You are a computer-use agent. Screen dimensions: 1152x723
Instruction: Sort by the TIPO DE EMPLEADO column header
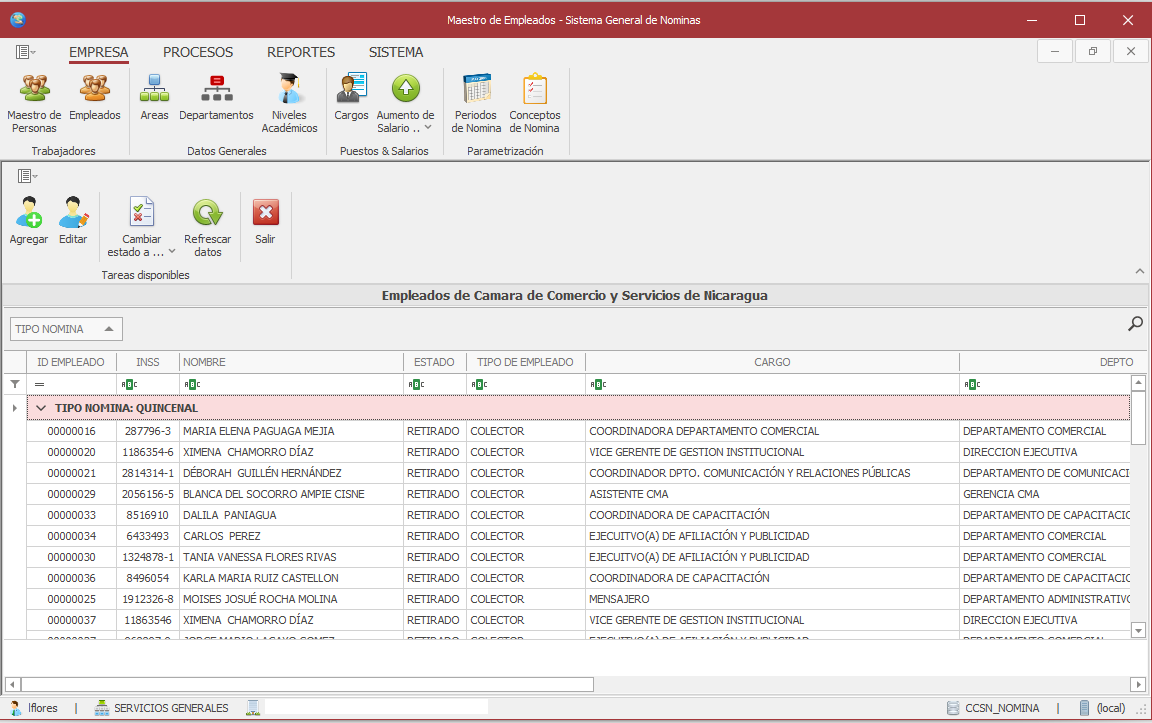(525, 362)
